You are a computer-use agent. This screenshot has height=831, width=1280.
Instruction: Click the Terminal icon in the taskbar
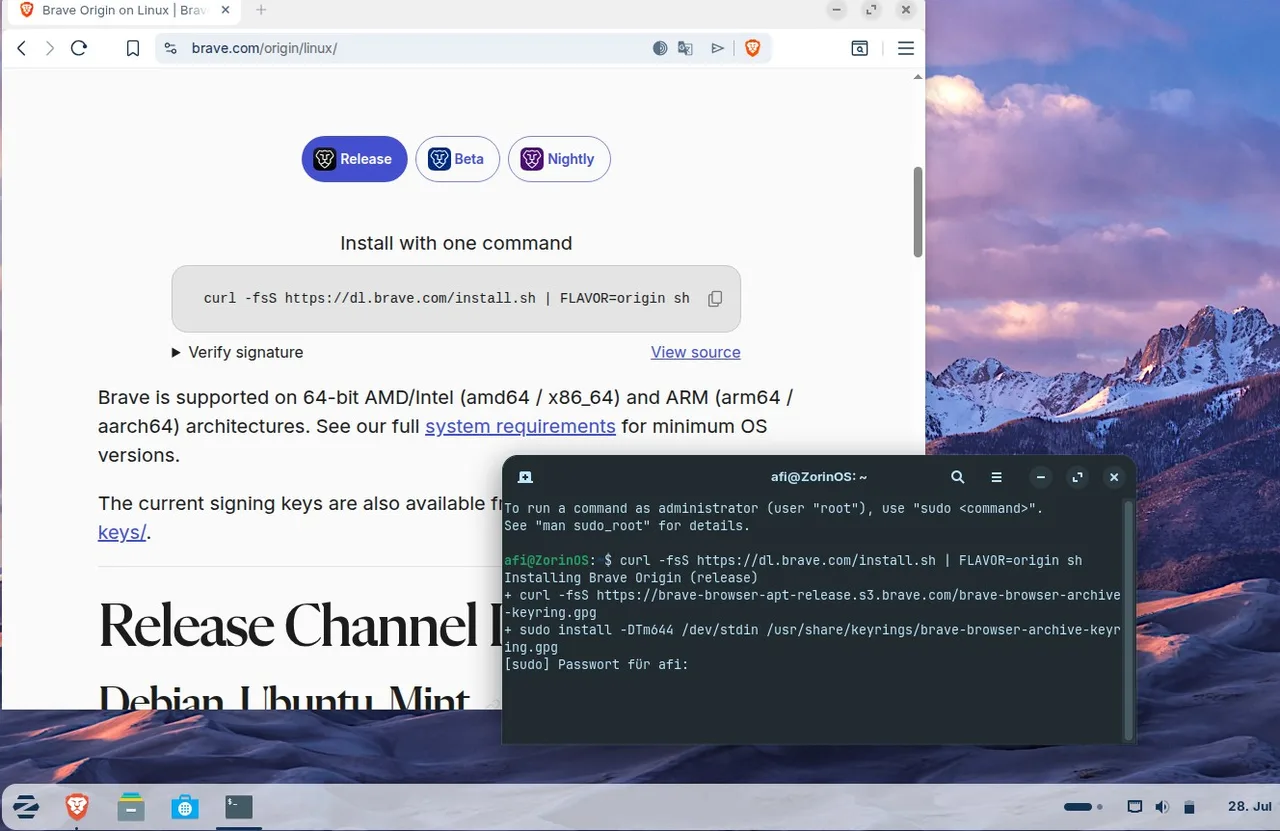238,806
